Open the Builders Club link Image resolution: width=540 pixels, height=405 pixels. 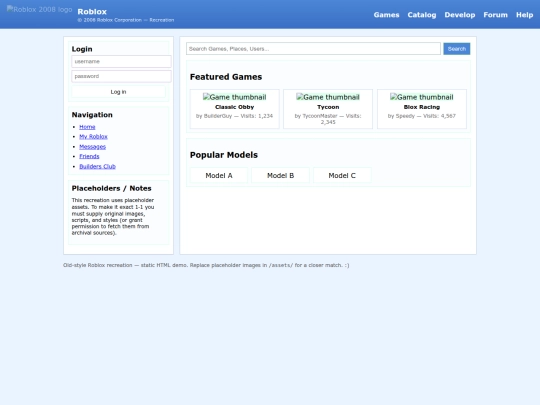pyautogui.click(x=97, y=166)
